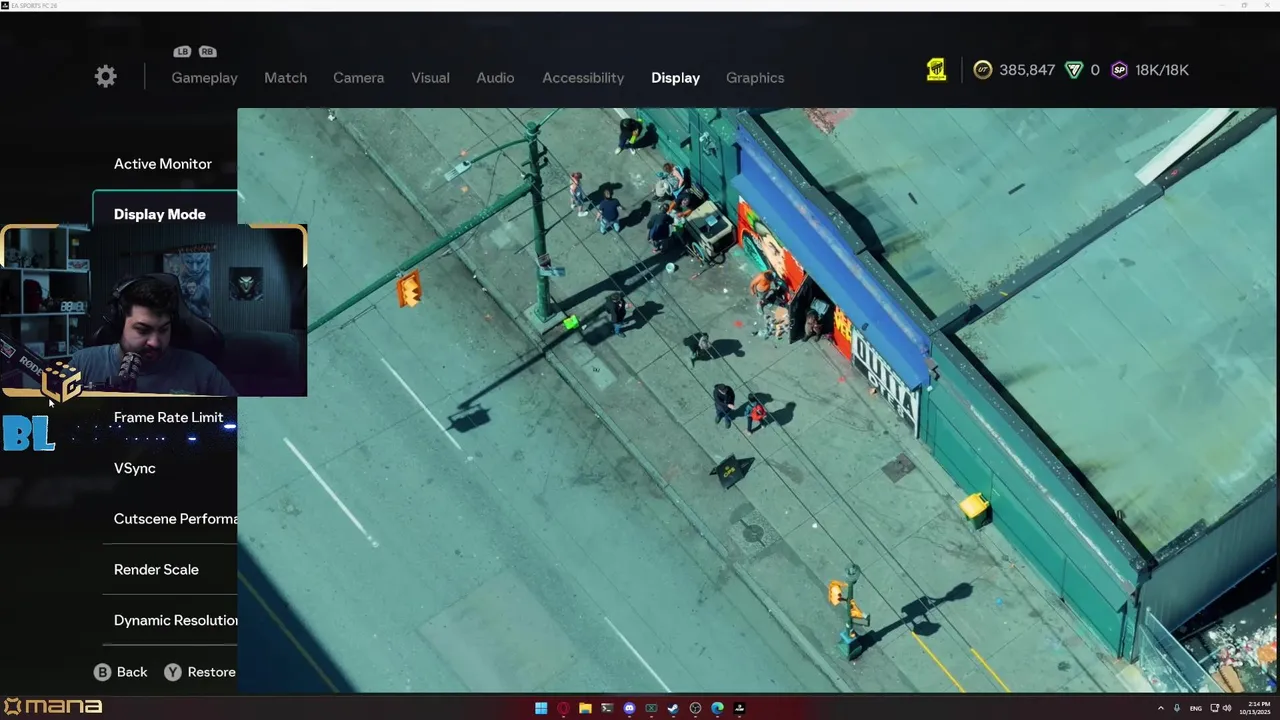This screenshot has width=1280, height=720.
Task: Open the terminal icon in taskbar
Action: [607, 708]
